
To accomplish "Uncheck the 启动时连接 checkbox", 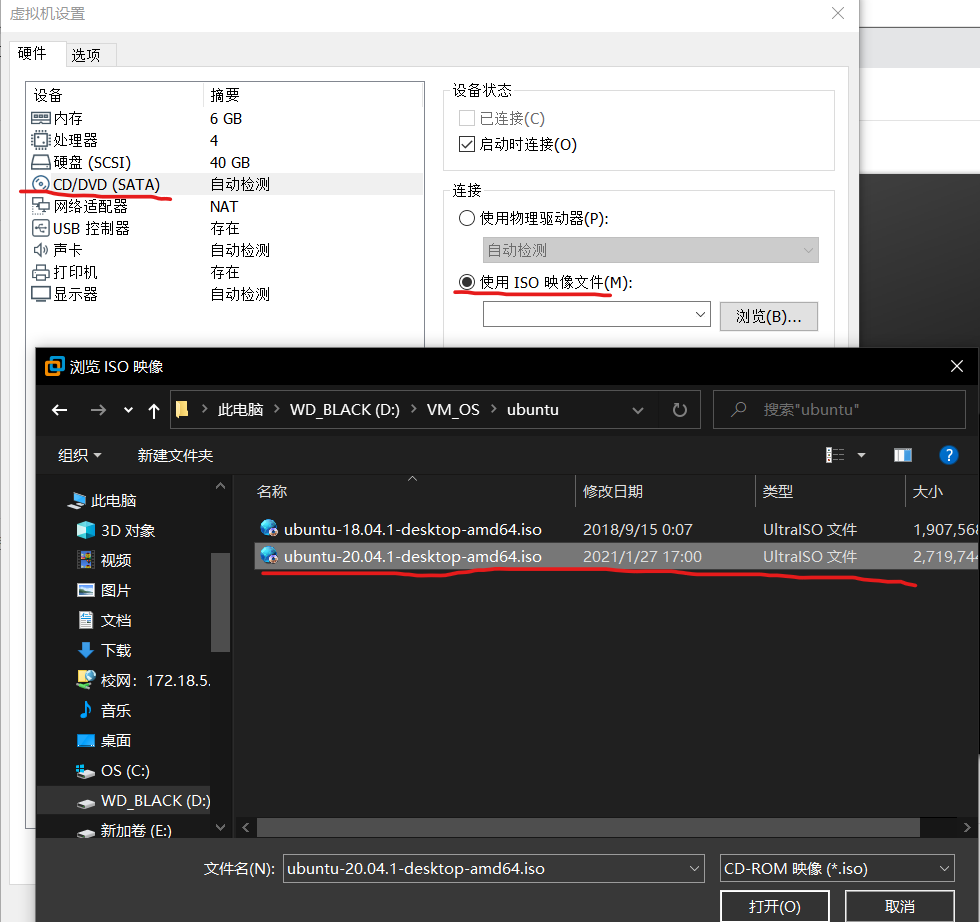I will click(466, 142).
